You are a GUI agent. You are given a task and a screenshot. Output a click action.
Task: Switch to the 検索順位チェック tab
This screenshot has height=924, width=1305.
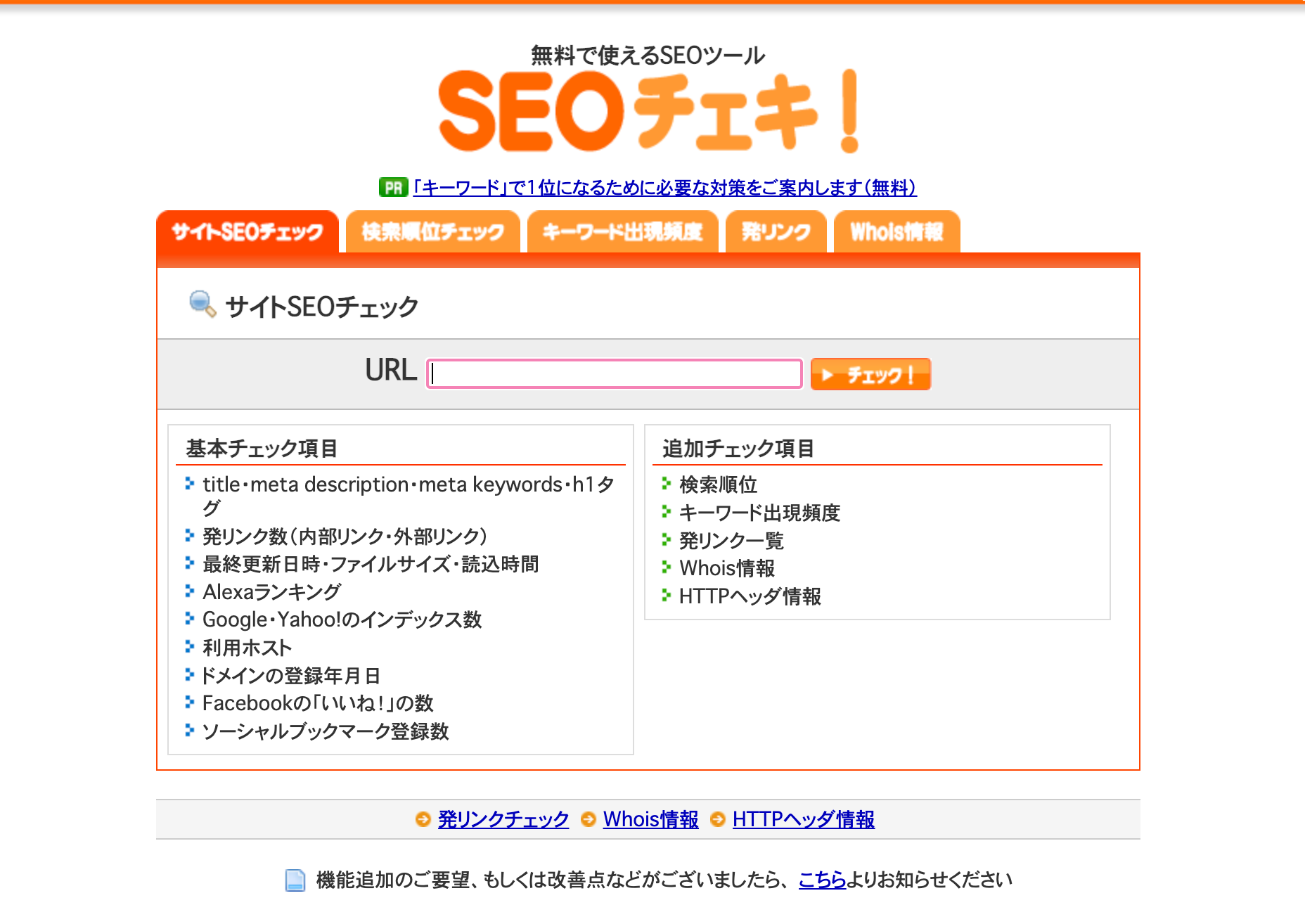[432, 231]
